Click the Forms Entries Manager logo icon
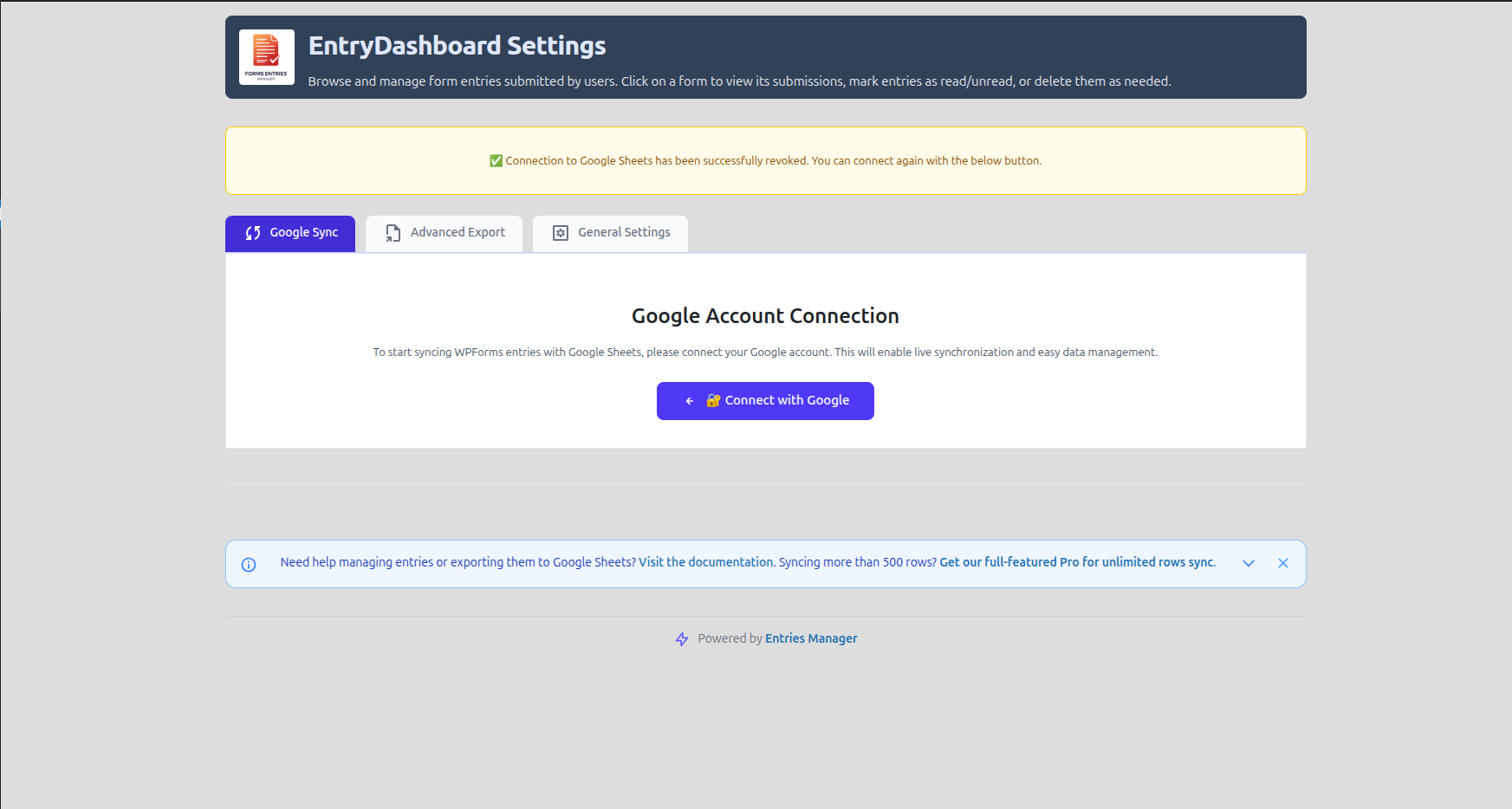Screen dimensions: 1512x809 [x=266, y=57]
